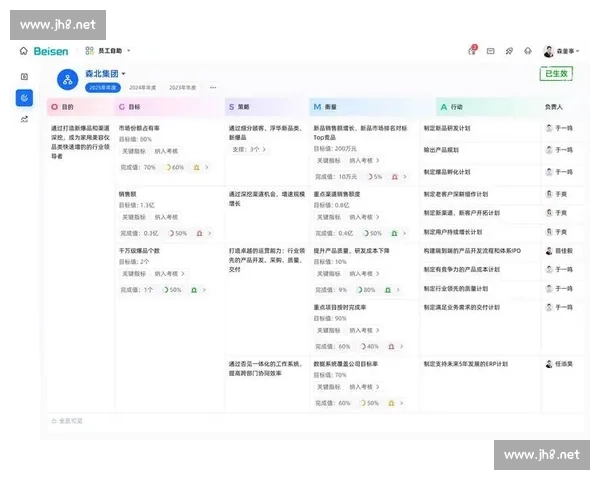Click the rocket icon in top bar
This screenshot has height=480, width=600.
509,51
